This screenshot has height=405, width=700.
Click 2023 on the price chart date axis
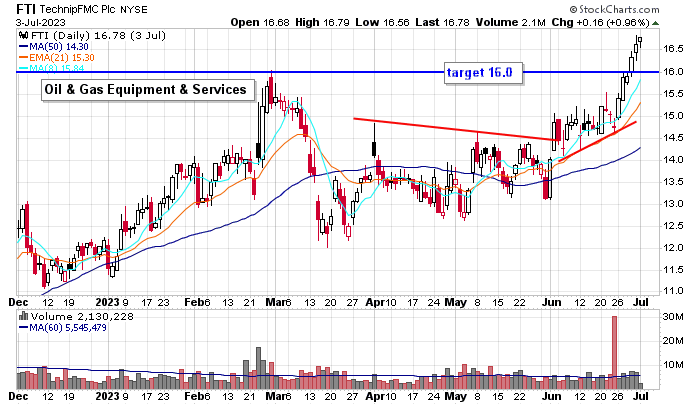(108, 302)
